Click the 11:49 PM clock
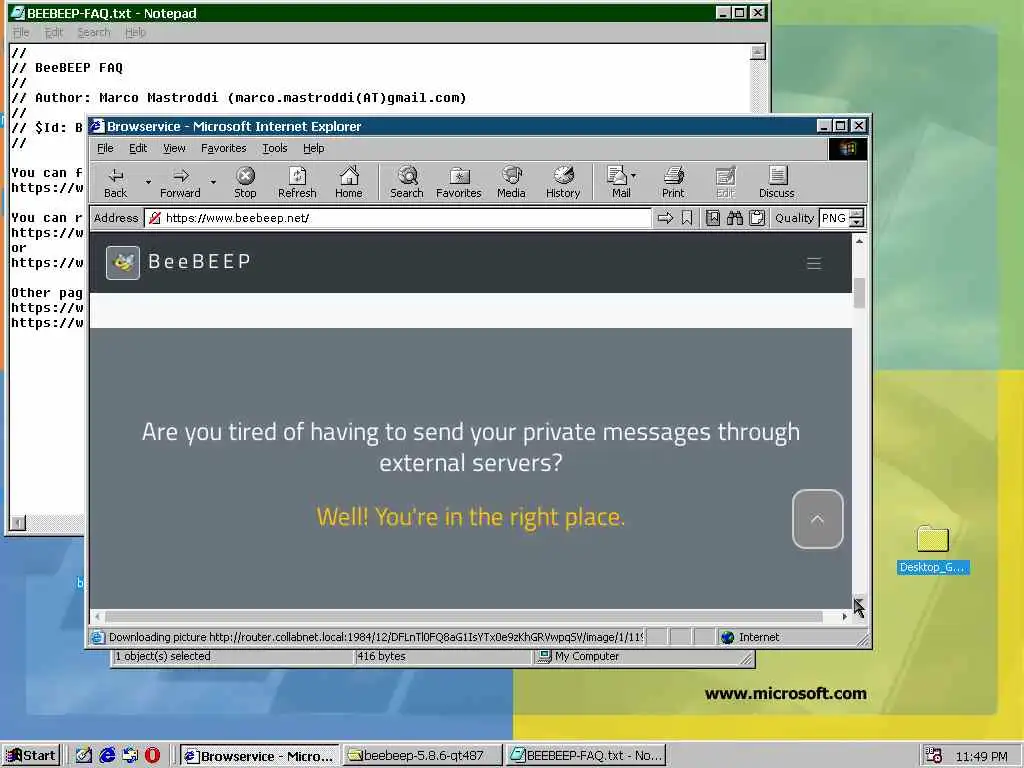 pyautogui.click(x=982, y=756)
